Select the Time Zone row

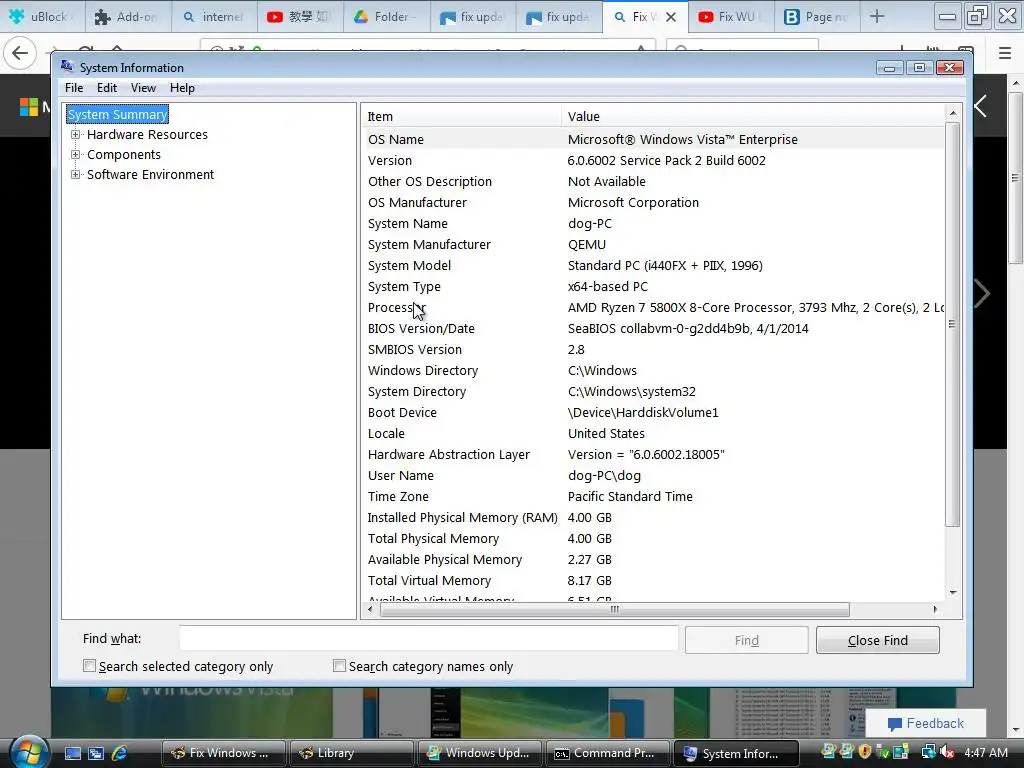pyautogui.click(x=653, y=496)
